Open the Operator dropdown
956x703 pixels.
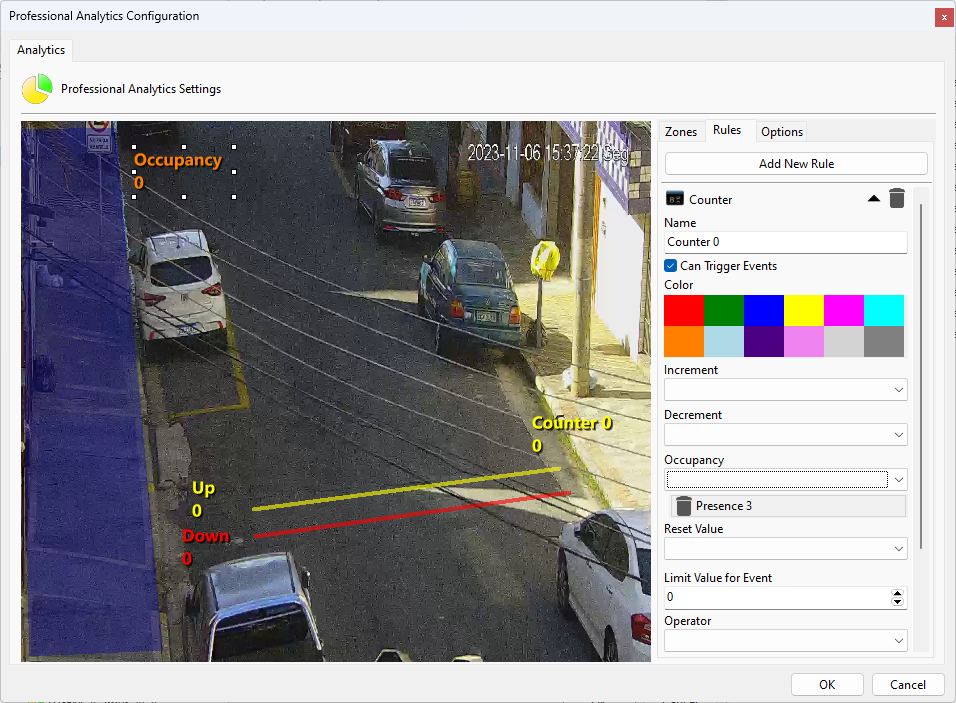tap(785, 641)
